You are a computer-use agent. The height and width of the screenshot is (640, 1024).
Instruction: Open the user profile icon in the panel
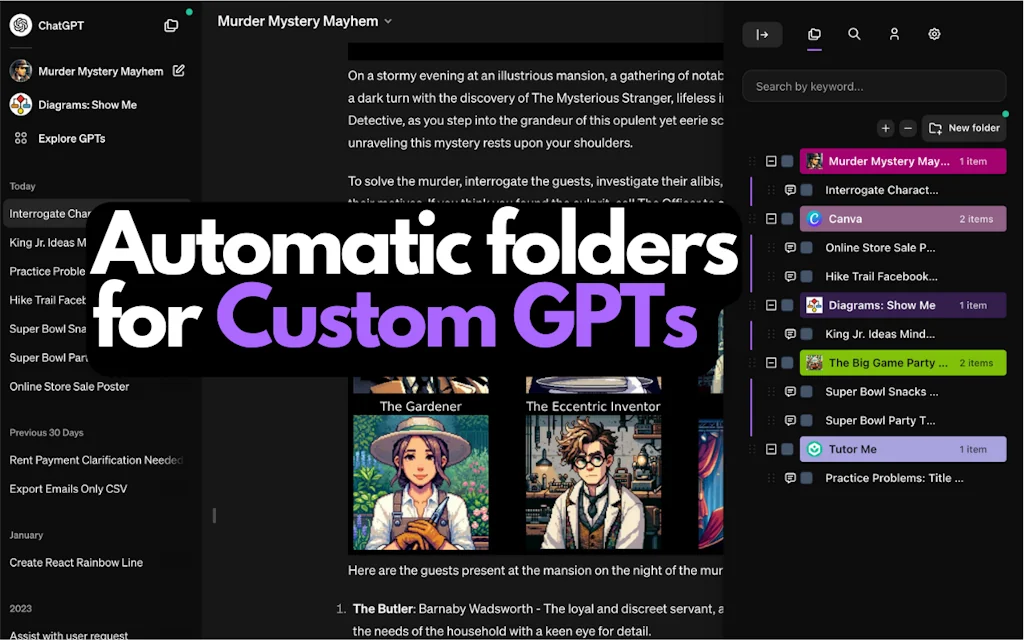(894, 34)
